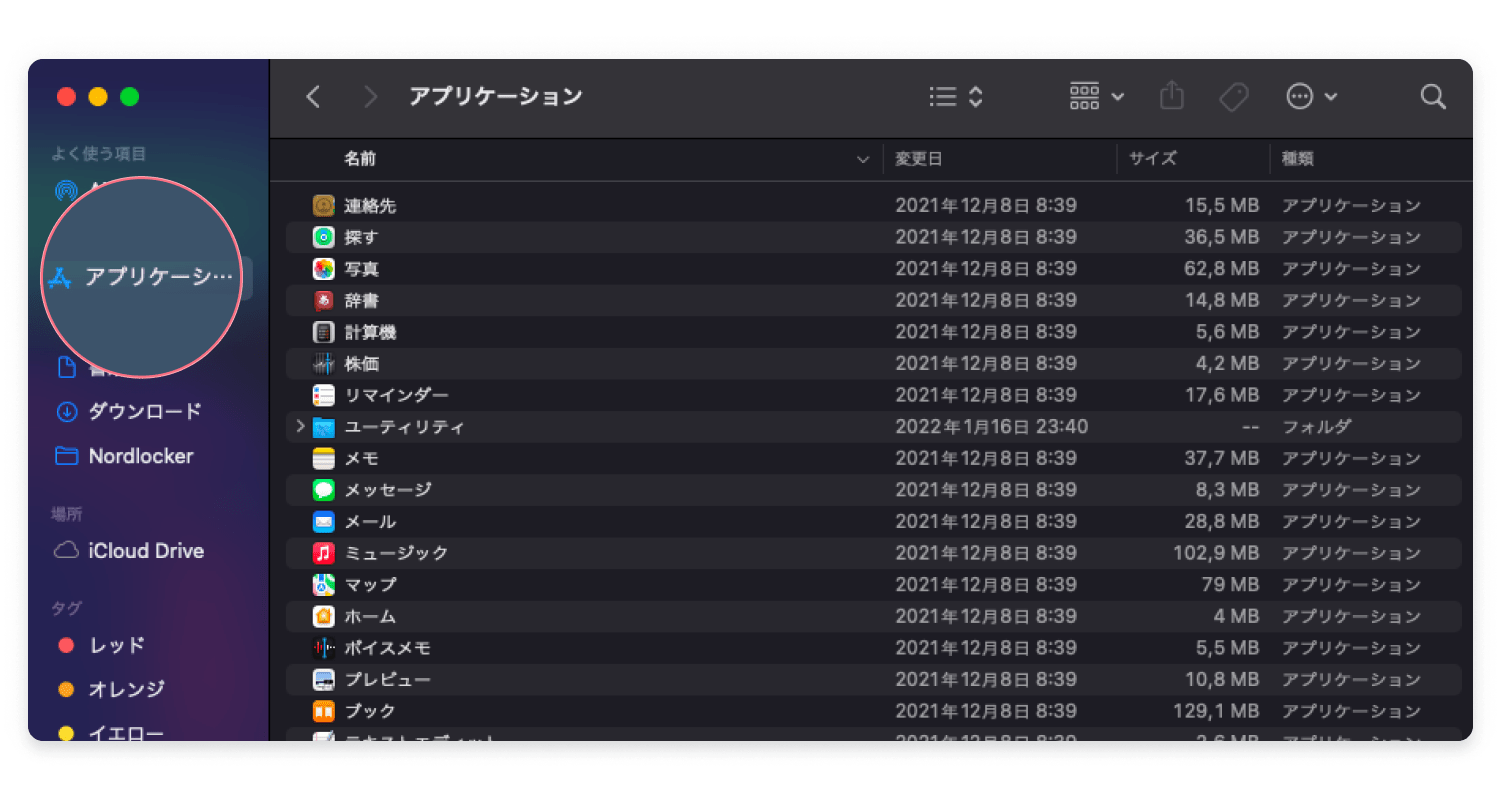Select the プレビュー app icon
The height and width of the screenshot is (800, 1500).
point(323,680)
